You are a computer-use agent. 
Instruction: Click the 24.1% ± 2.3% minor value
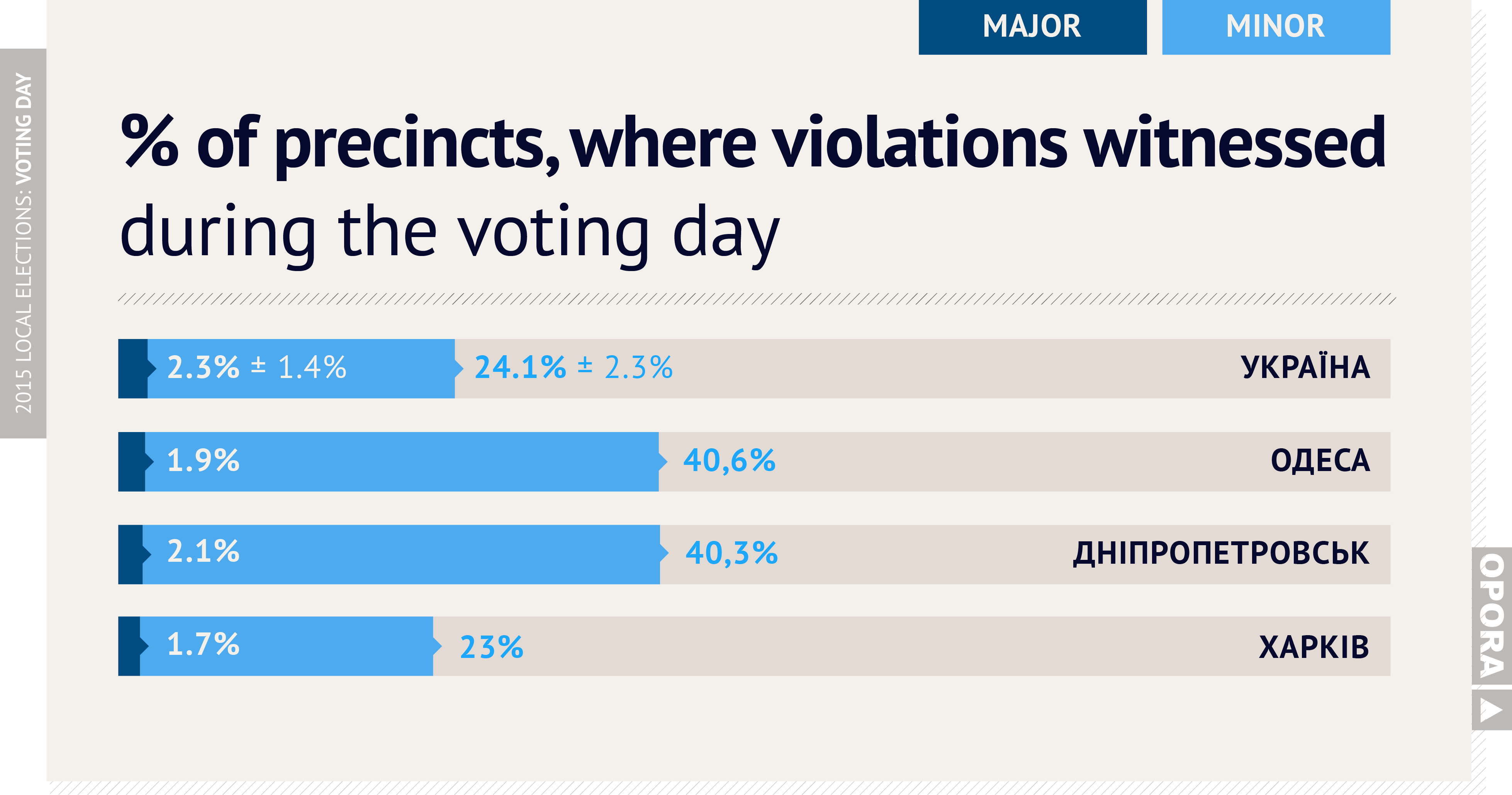pyautogui.click(x=574, y=368)
